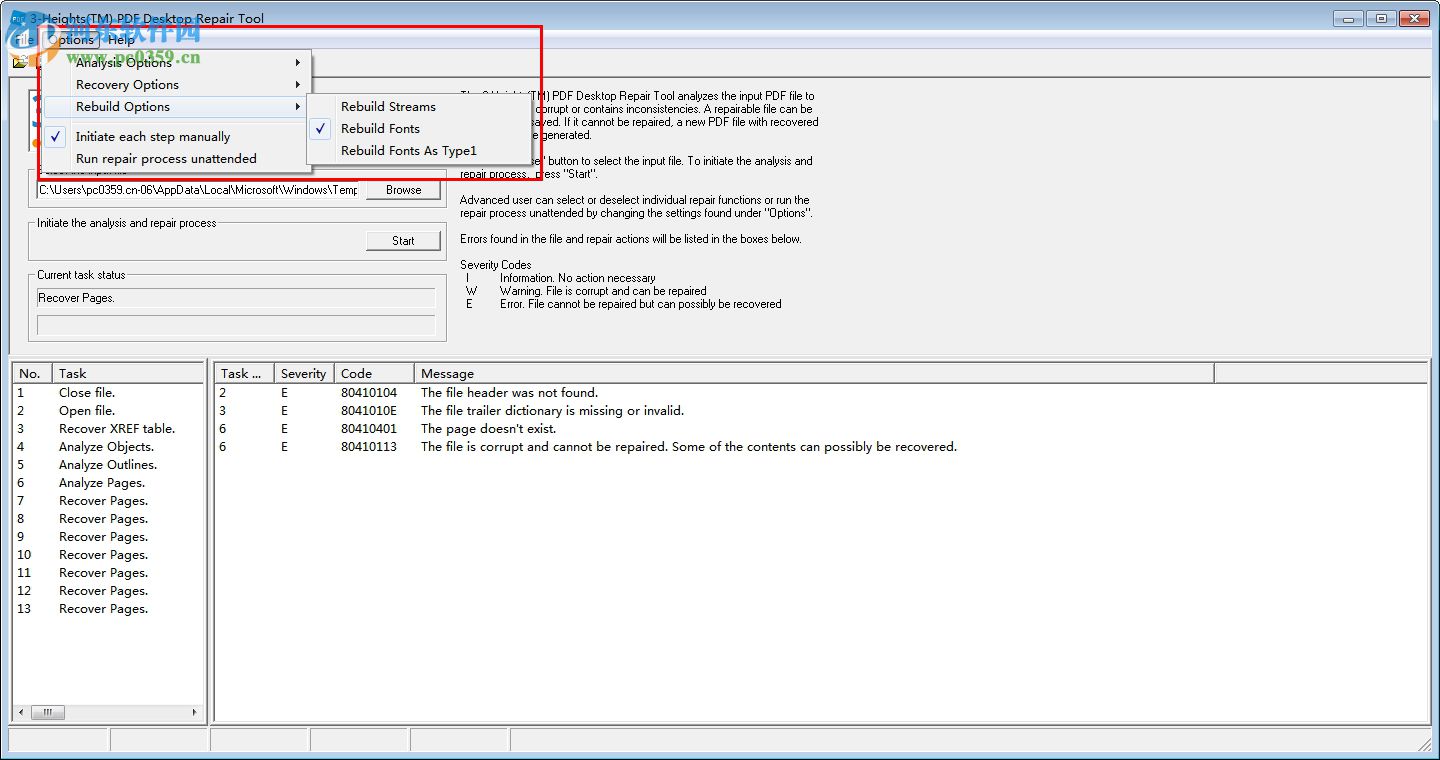This screenshot has height=760, width=1440.
Task: Close the Repair Tool window
Action: (x=1413, y=19)
